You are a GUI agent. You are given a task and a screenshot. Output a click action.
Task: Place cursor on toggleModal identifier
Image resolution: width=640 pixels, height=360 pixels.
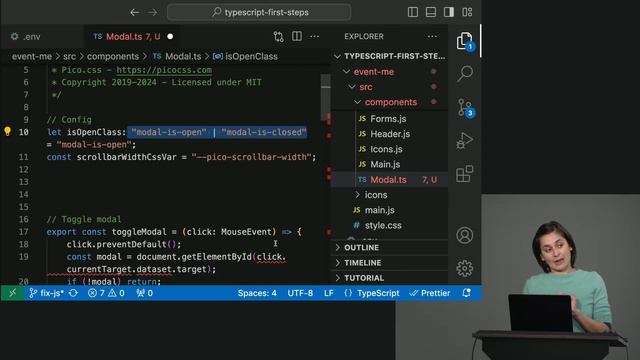[x=139, y=232]
